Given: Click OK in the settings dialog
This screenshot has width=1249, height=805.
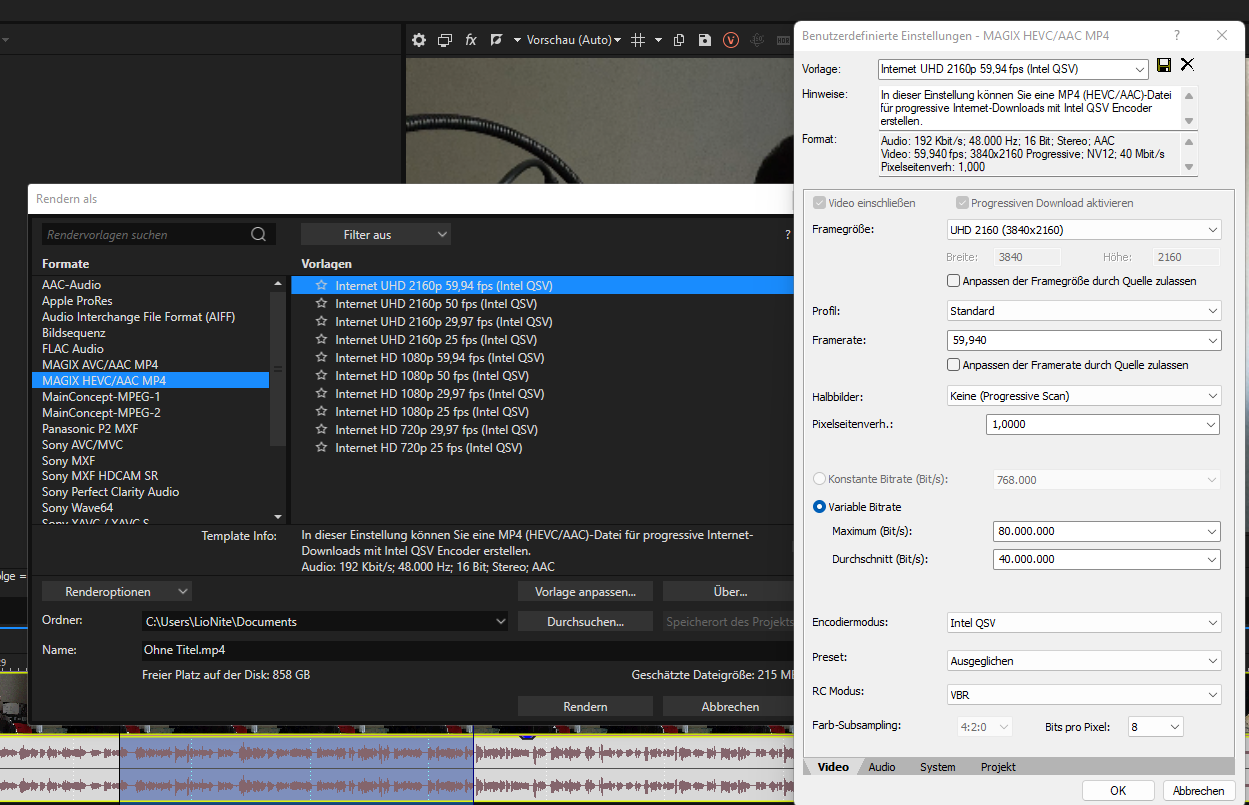Looking at the screenshot, I should click(x=1118, y=790).
